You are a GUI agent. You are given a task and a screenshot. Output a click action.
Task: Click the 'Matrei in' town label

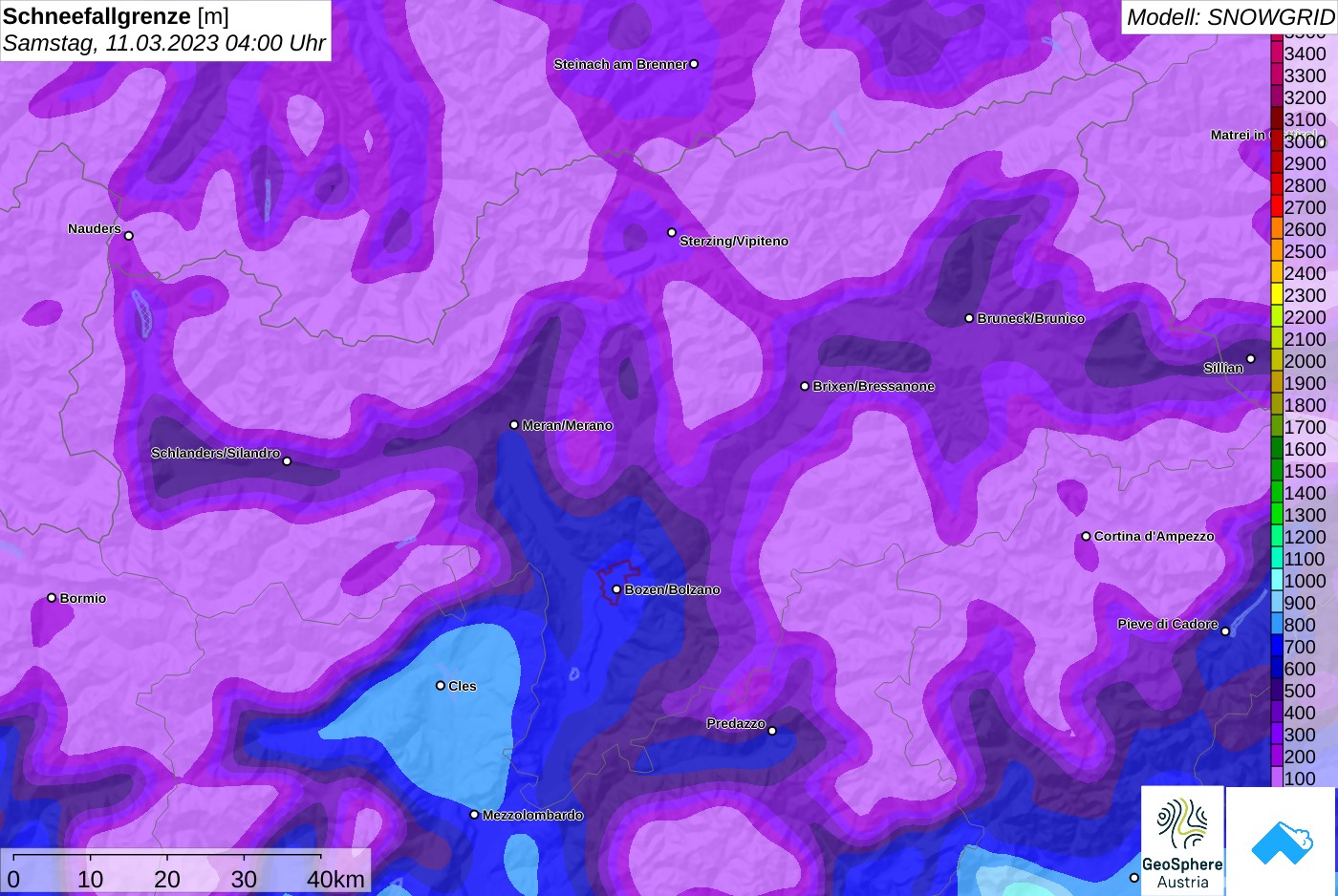pos(1238,136)
